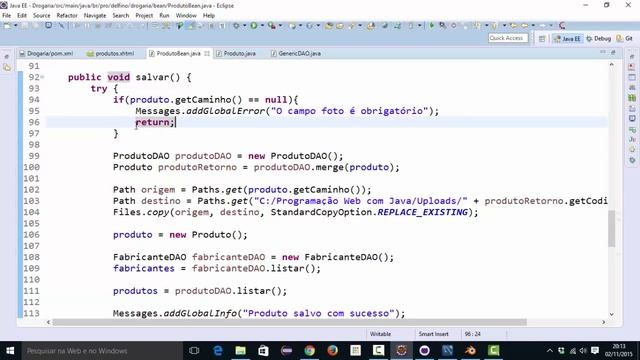Click the green Run toolbar icon
This screenshot has width=640, height=360.
coord(254,26)
